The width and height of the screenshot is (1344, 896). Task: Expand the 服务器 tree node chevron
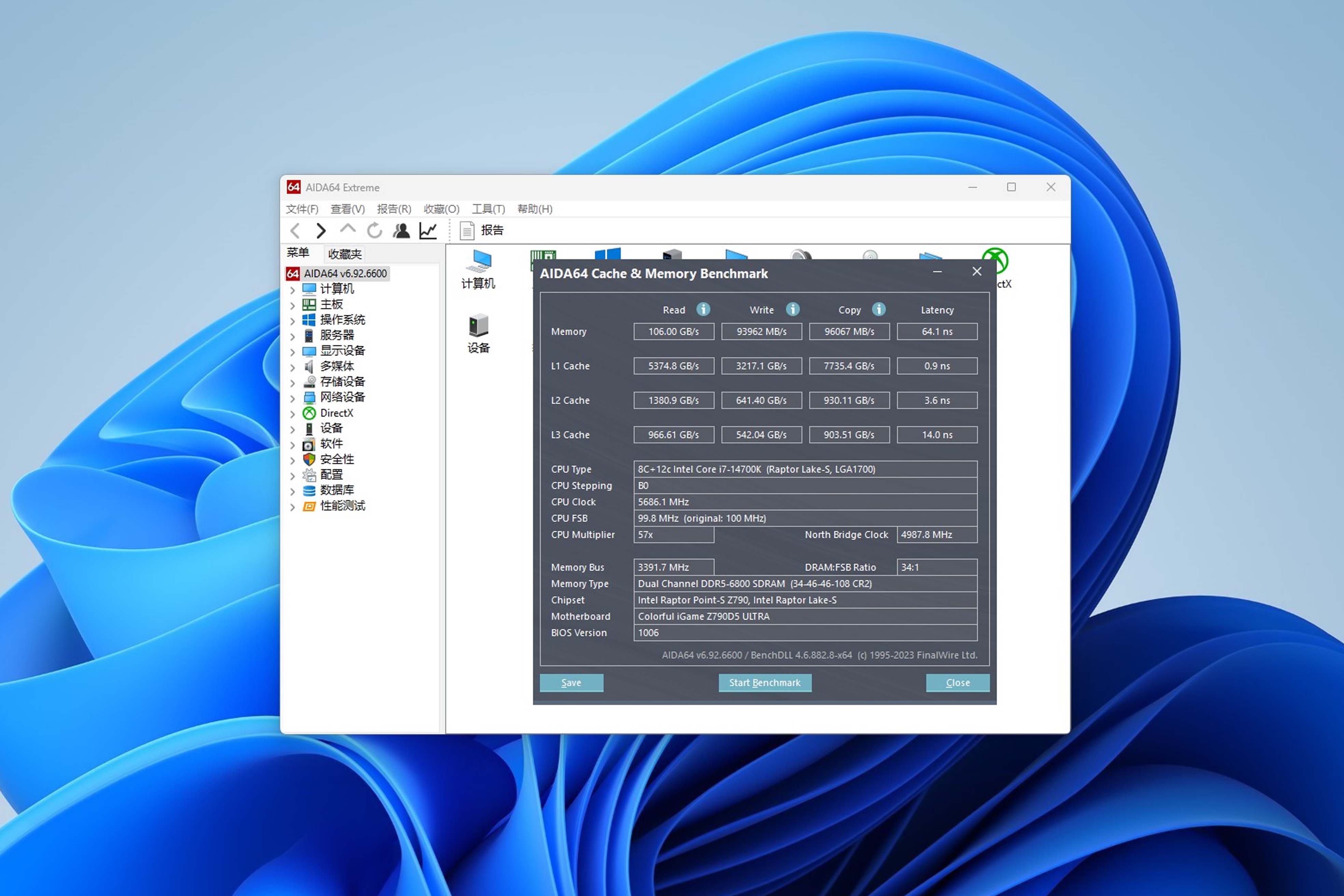(x=293, y=336)
